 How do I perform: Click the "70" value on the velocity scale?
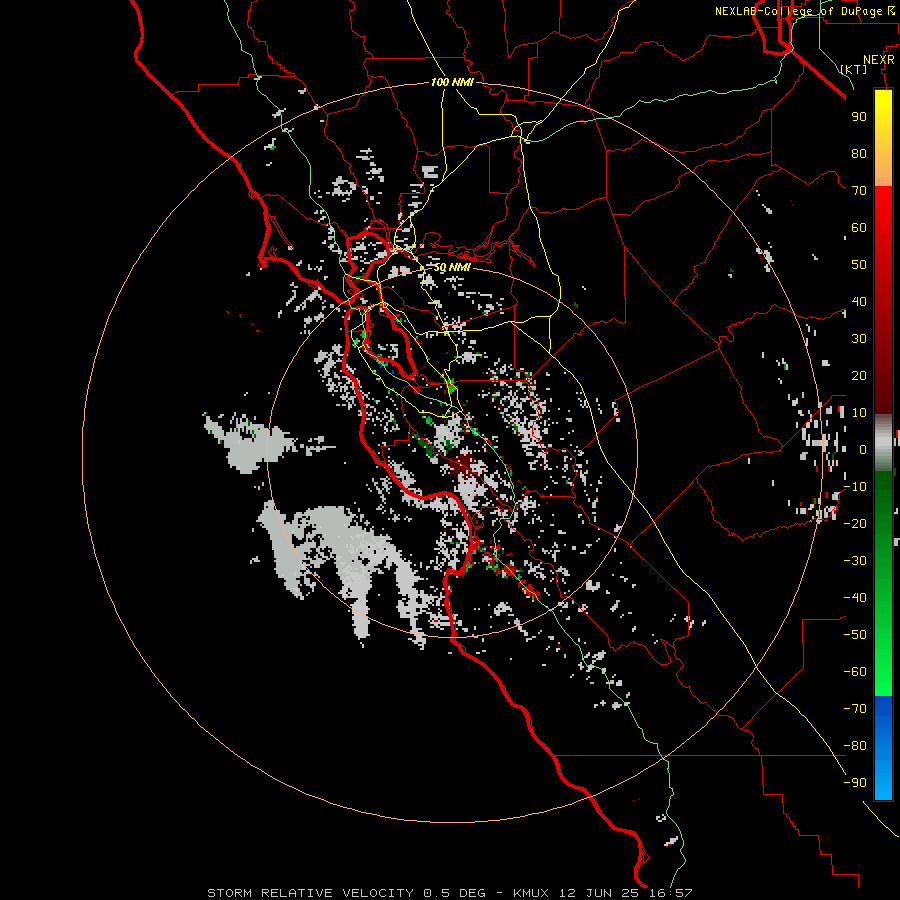[x=859, y=191]
